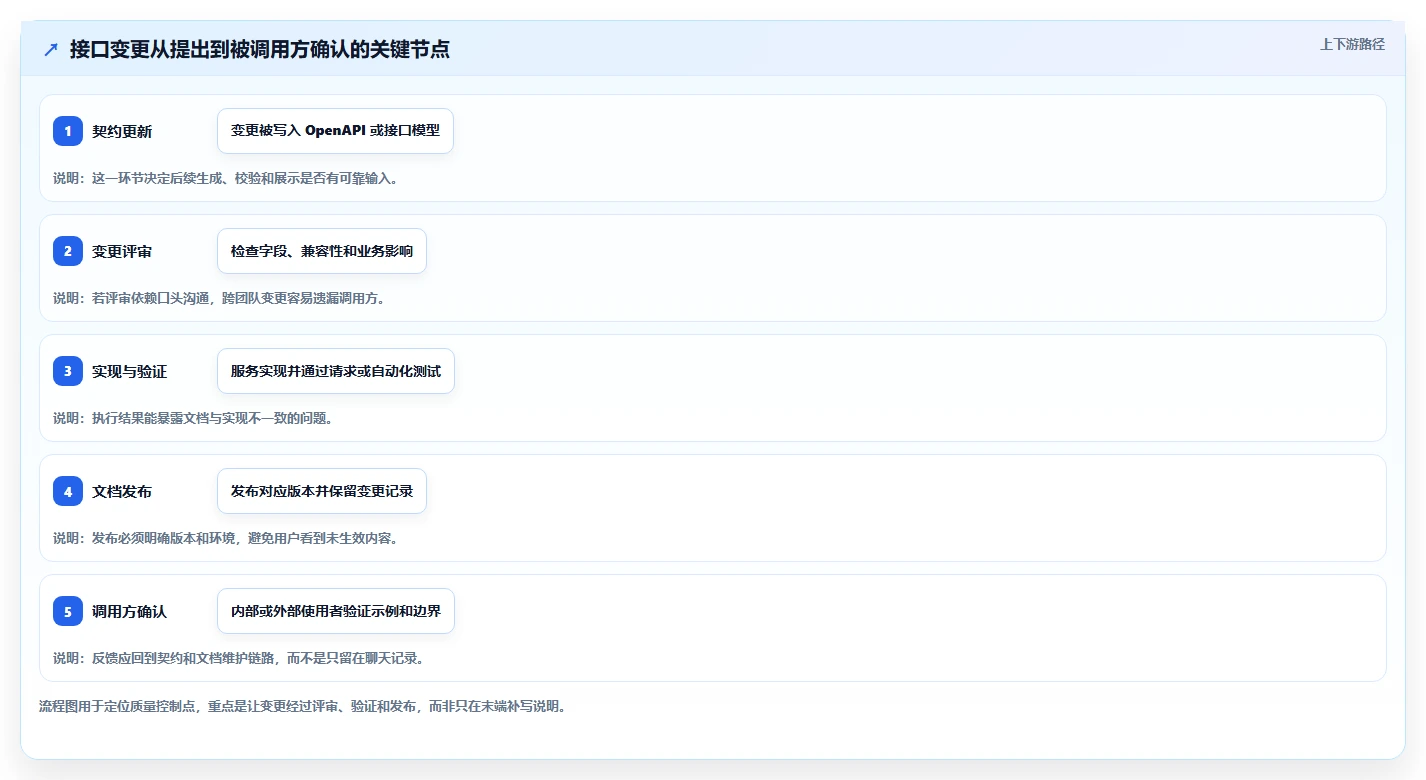This screenshot has height=780, width=1426.
Task: Click the step 1 number badge
Action: (x=68, y=131)
